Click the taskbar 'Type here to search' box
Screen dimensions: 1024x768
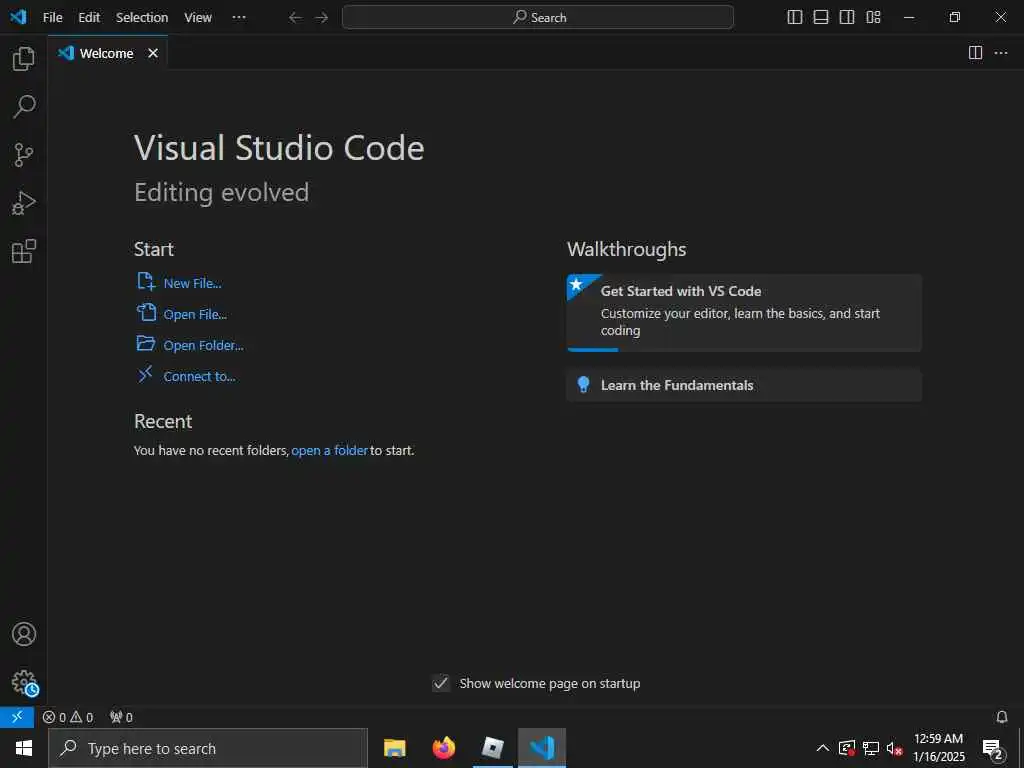coord(208,748)
